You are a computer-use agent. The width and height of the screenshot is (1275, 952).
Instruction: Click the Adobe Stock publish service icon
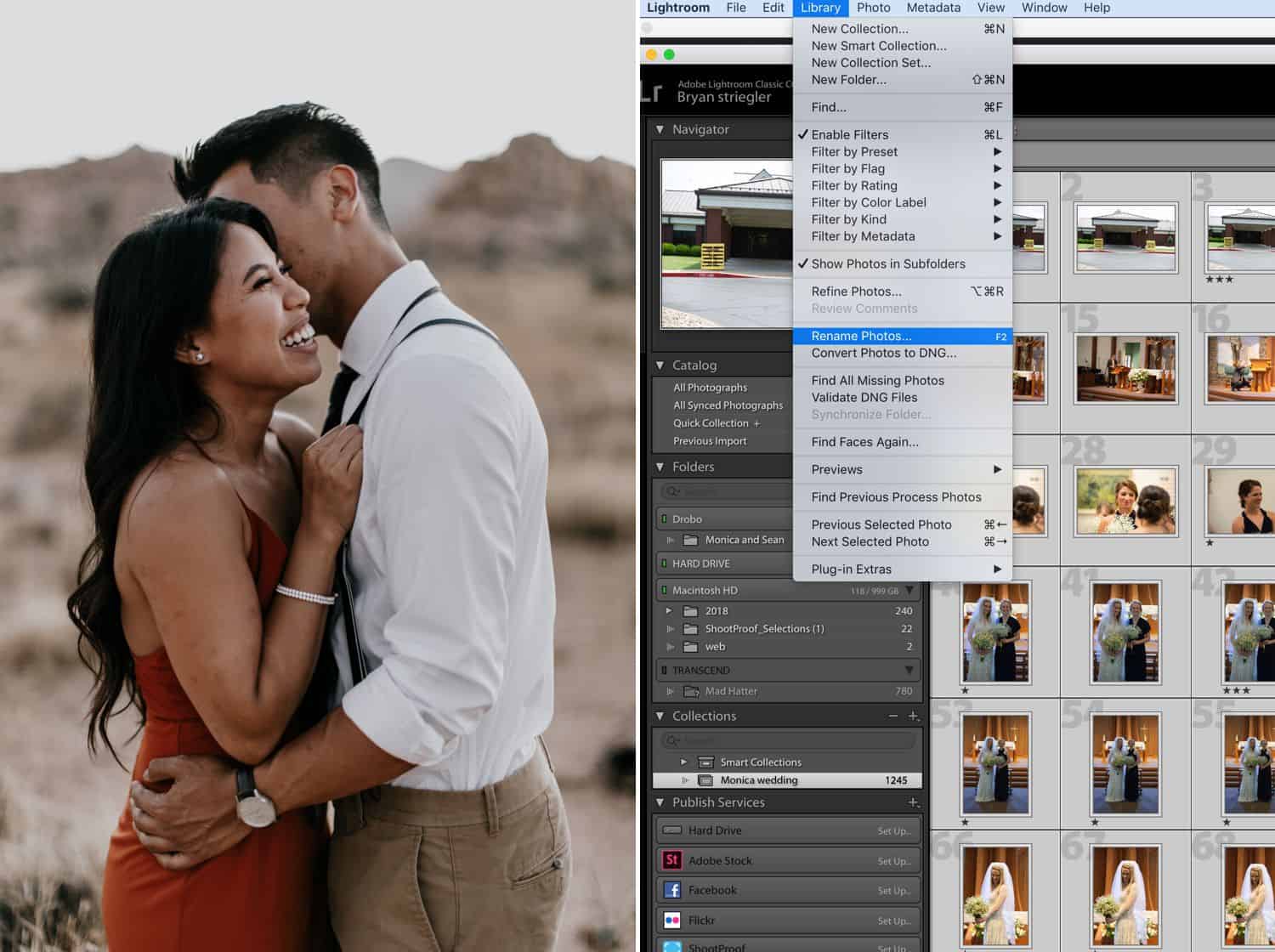pyautogui.click(x=672, y=860)
